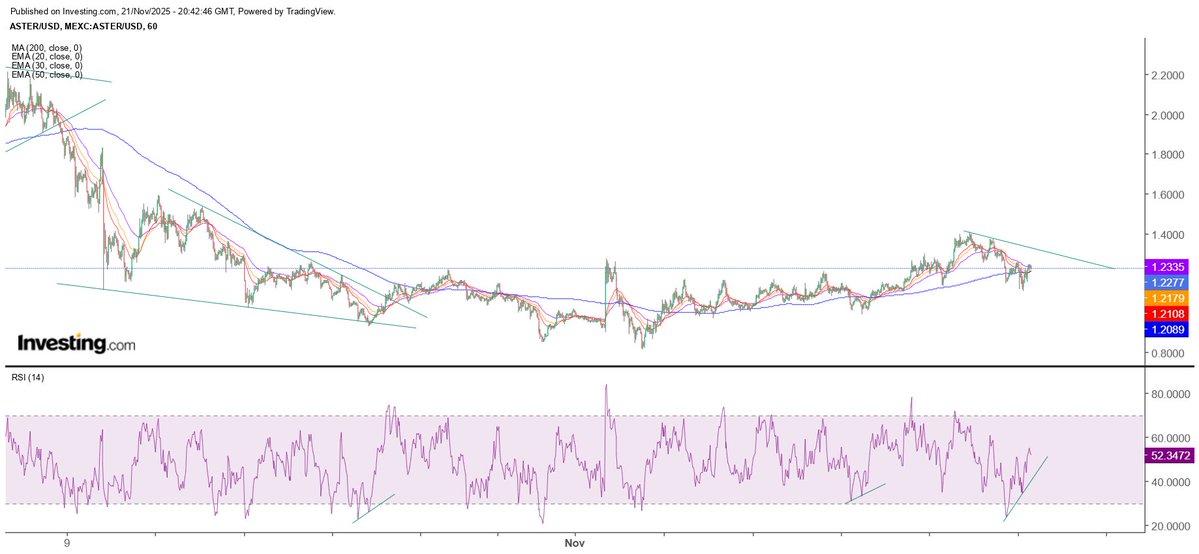Click the RSI value tag 52.3472
The image size is (1199, 554).
(x=1170, y=455)
